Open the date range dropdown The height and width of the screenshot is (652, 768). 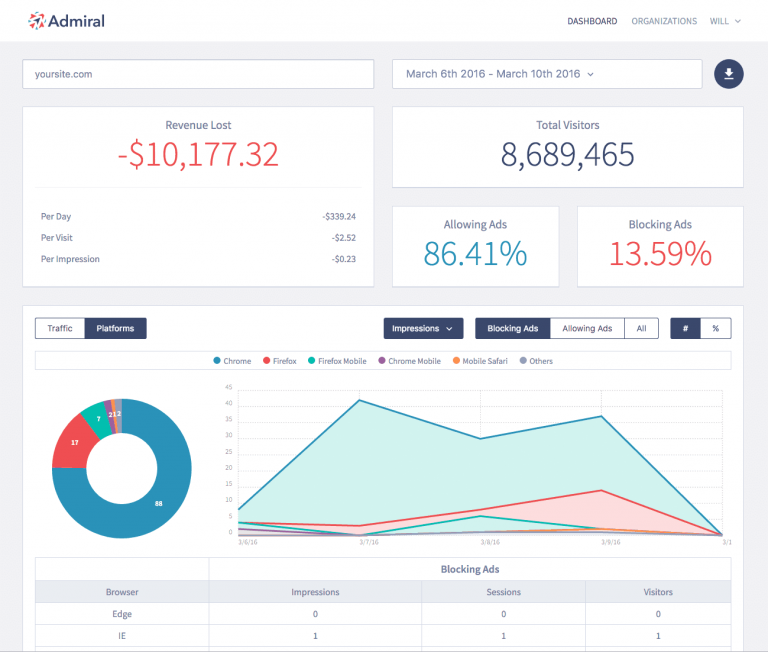pyautogui.click(x=546, y=74)
